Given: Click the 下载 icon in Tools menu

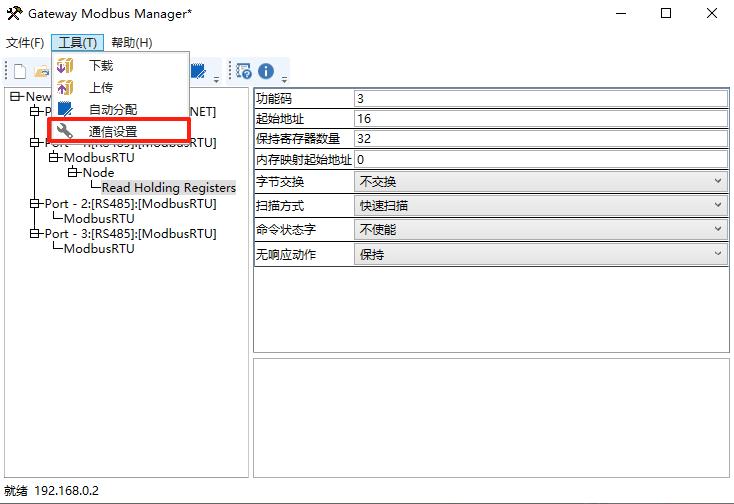Looking at the screenshot, I should [65, 66].
